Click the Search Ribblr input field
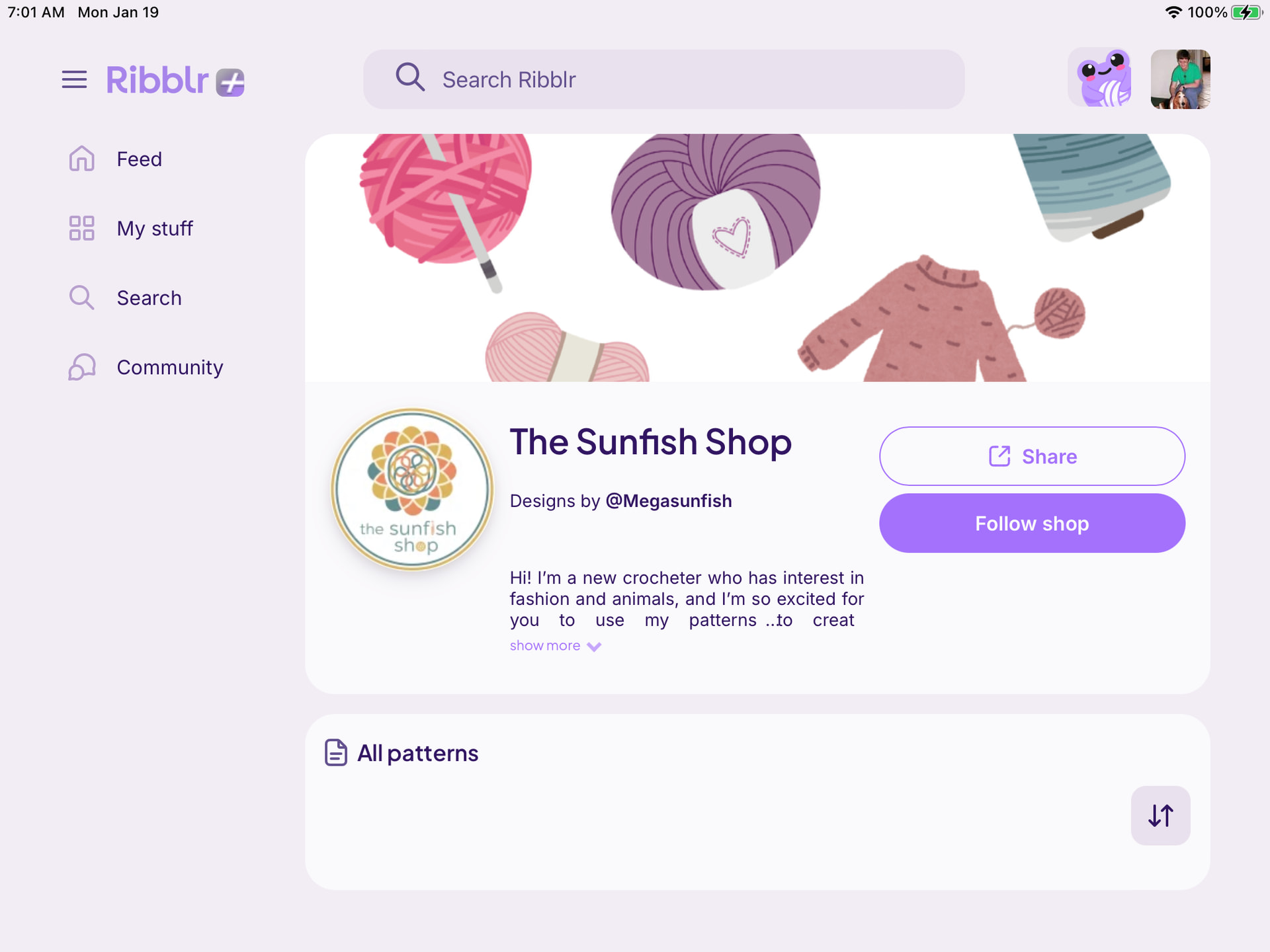The height and width of the screenshot is (952, 1270). coord(663,79)
